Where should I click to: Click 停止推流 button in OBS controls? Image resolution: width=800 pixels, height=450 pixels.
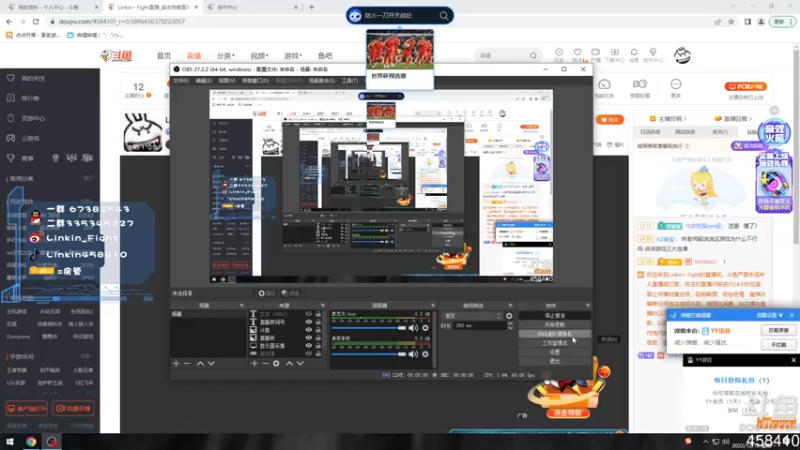(x=554, y=316)
